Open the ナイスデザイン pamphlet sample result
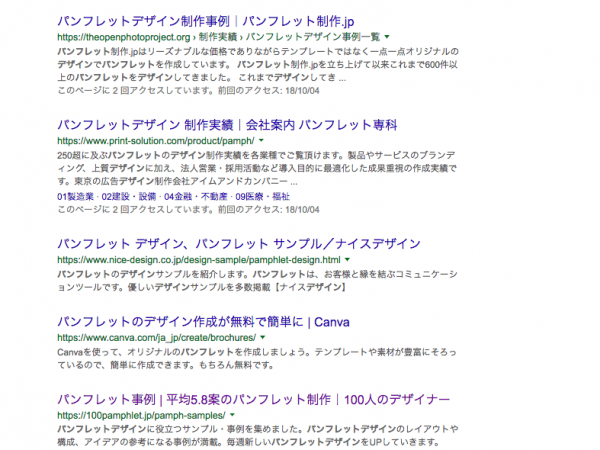Screen dimensions: 600x450 pos(239,244)
